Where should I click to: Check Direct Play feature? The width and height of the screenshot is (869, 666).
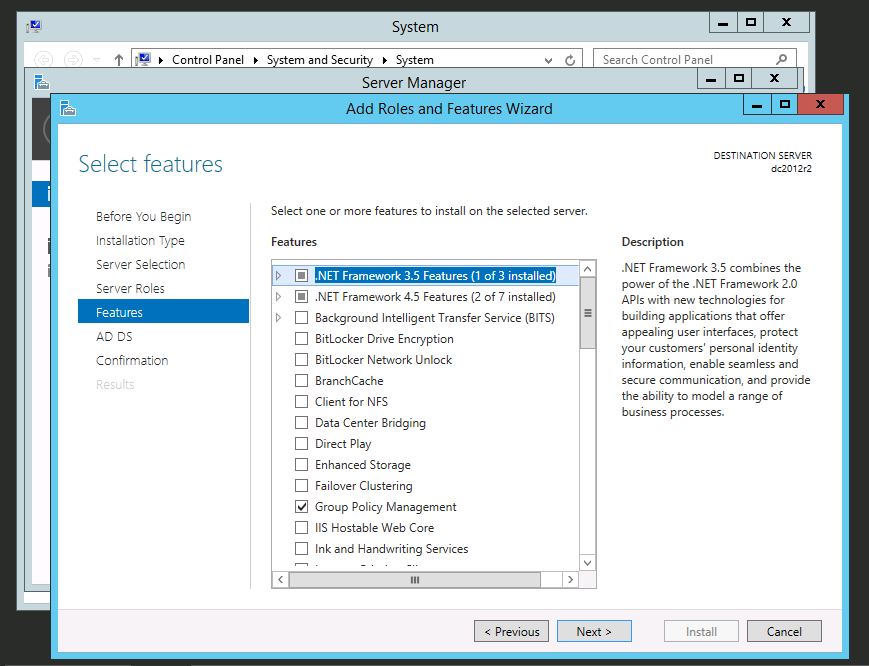301,444
